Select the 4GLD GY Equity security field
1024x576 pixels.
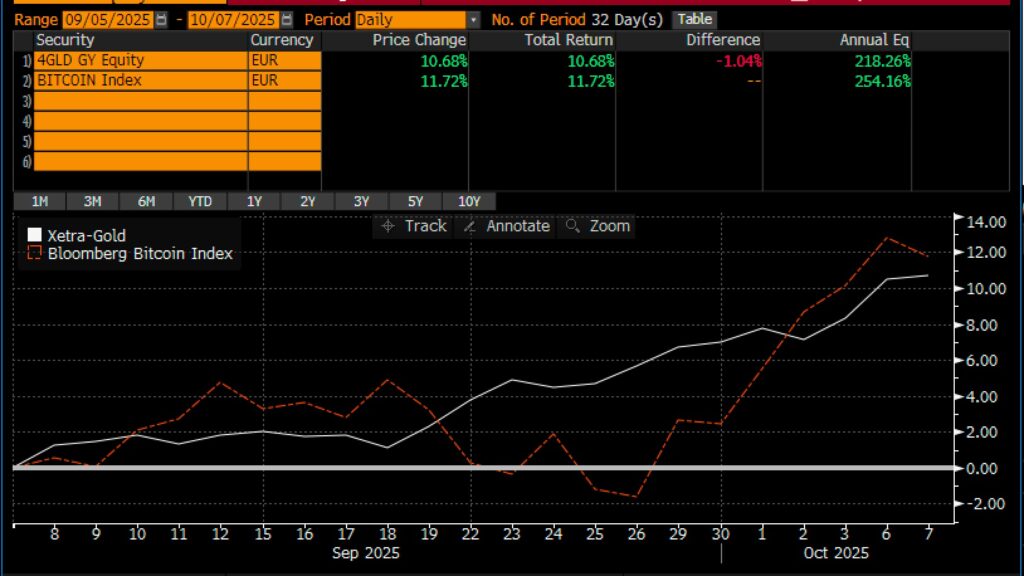(x=140, y=61)
